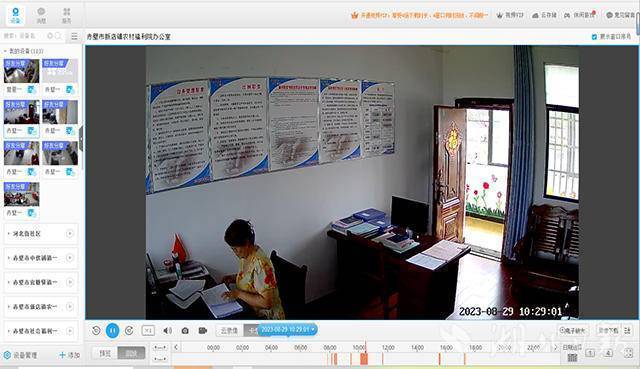Switch to the Messages tab at top

(41, 16)
